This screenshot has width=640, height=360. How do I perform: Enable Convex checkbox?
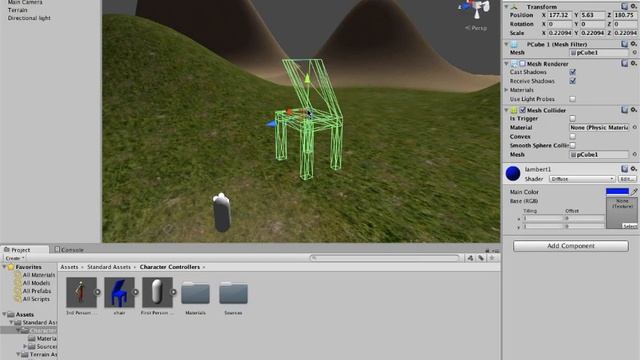(x=573, y=136)
